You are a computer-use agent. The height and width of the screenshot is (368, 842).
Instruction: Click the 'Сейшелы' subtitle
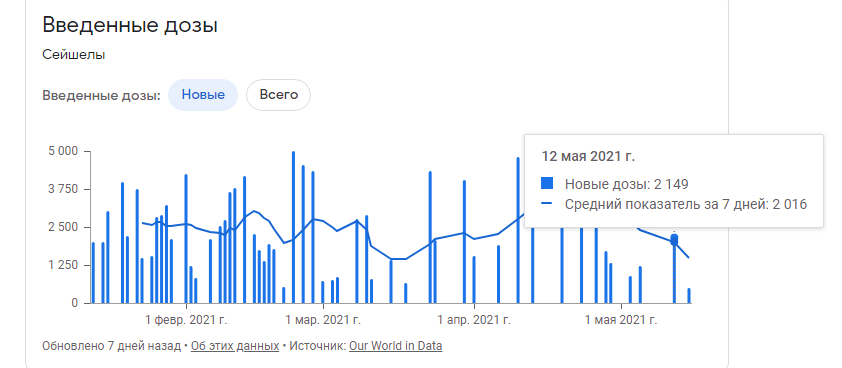pos(74,55)
